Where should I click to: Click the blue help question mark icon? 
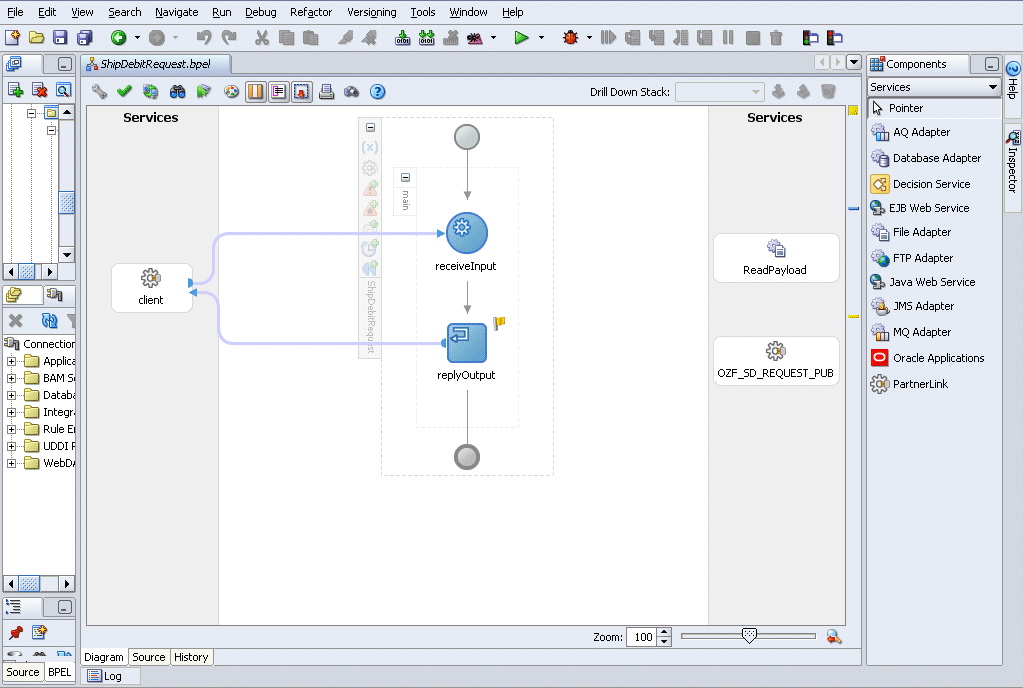click(378, 92)
